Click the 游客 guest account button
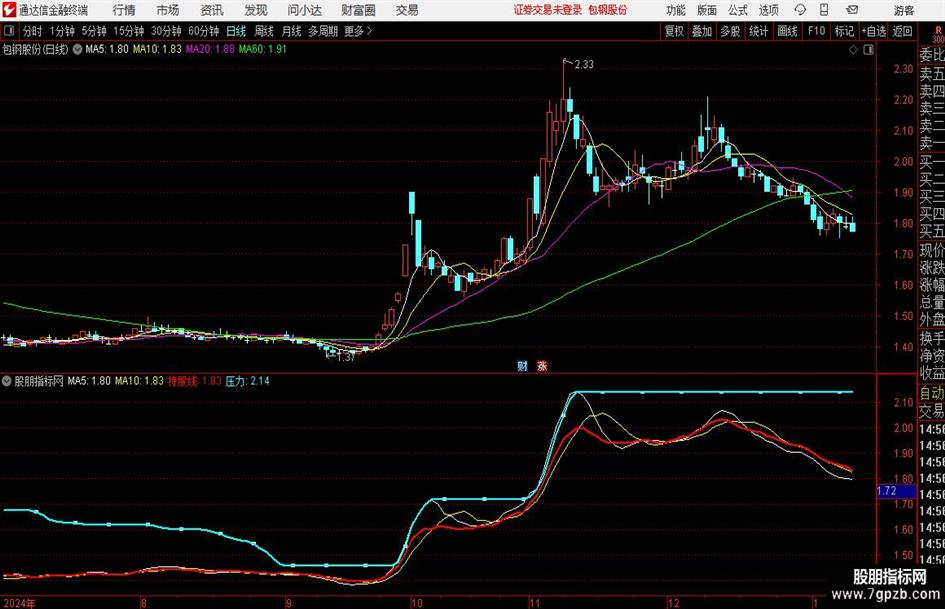Viewport: 945px width, 609px height. 903,10
